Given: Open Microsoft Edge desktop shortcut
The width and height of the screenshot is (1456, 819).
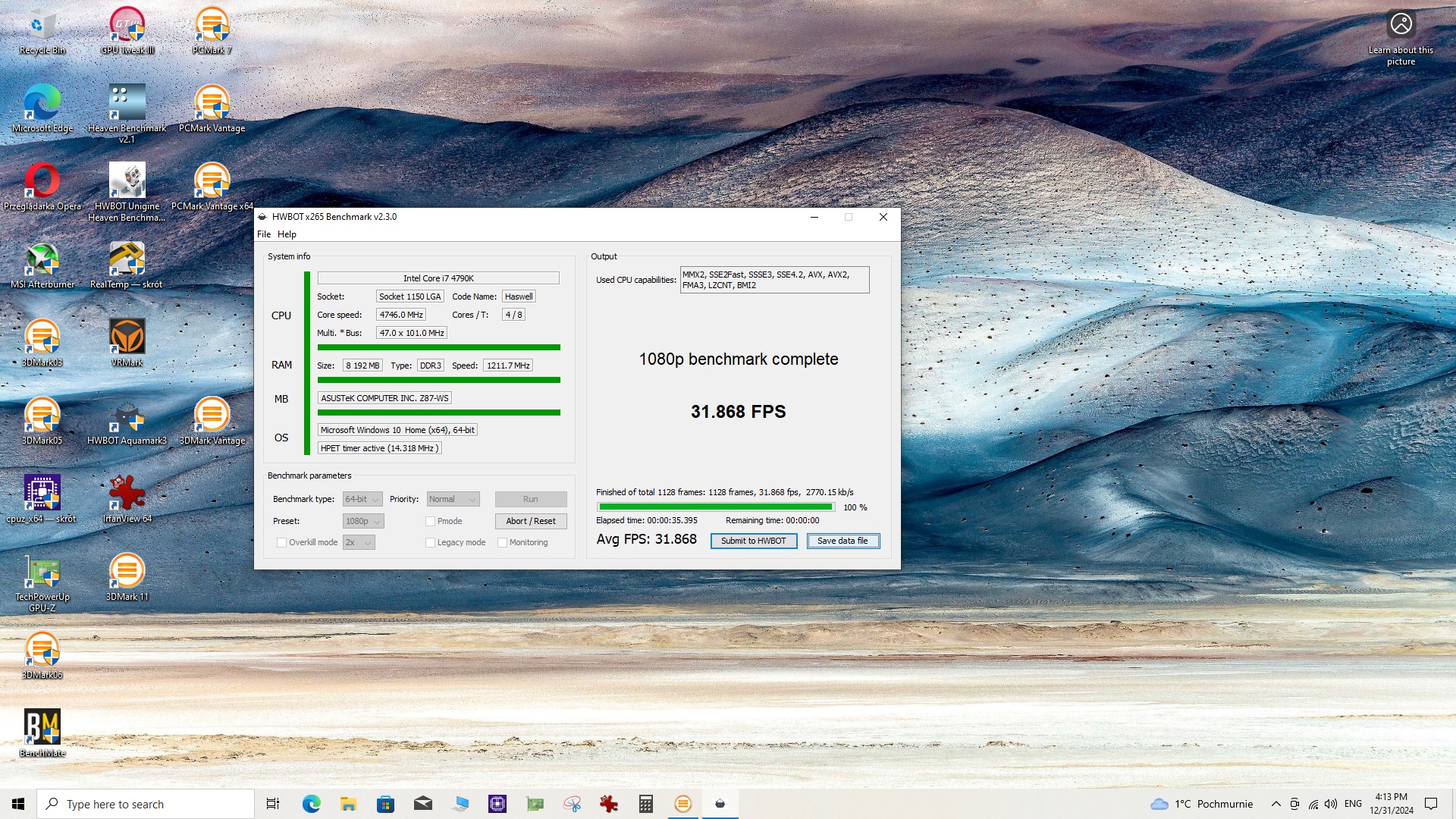Looking at the screenshot, I should [42, 109].
